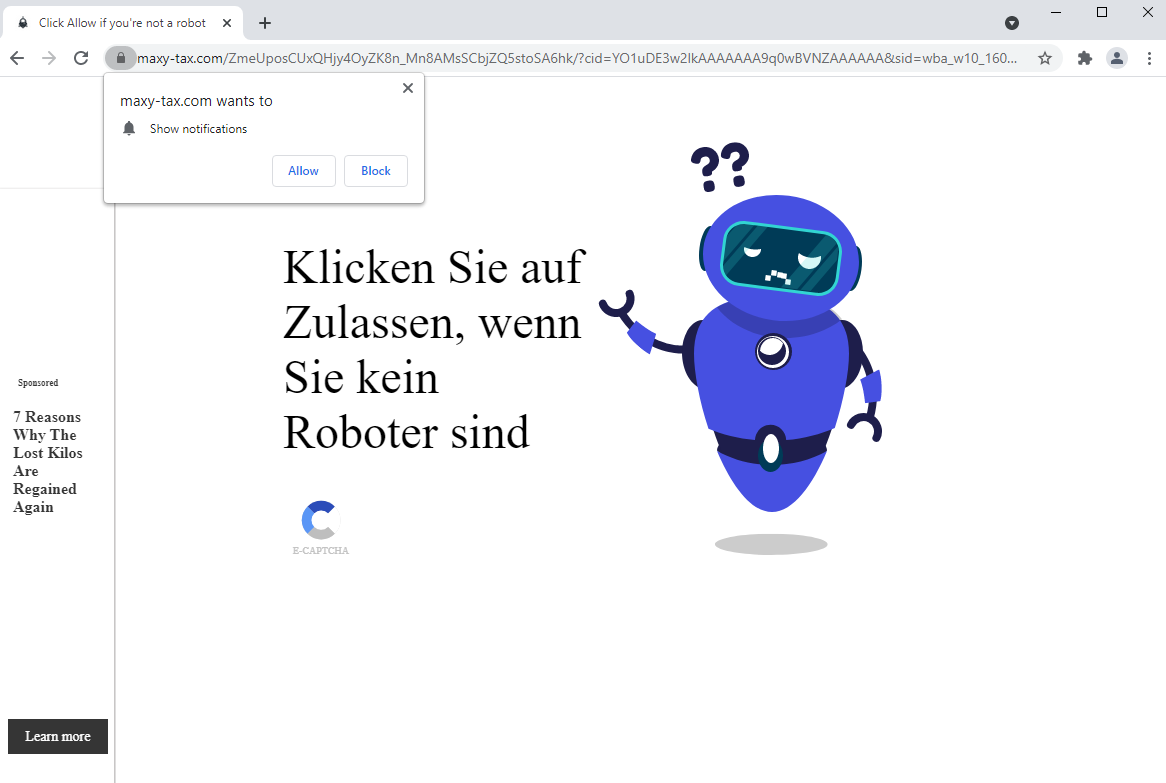Image resolution: width=1166 pixels, height=783 pixels.
Task: Click the Learn more ad button
Action: (58, 736)
